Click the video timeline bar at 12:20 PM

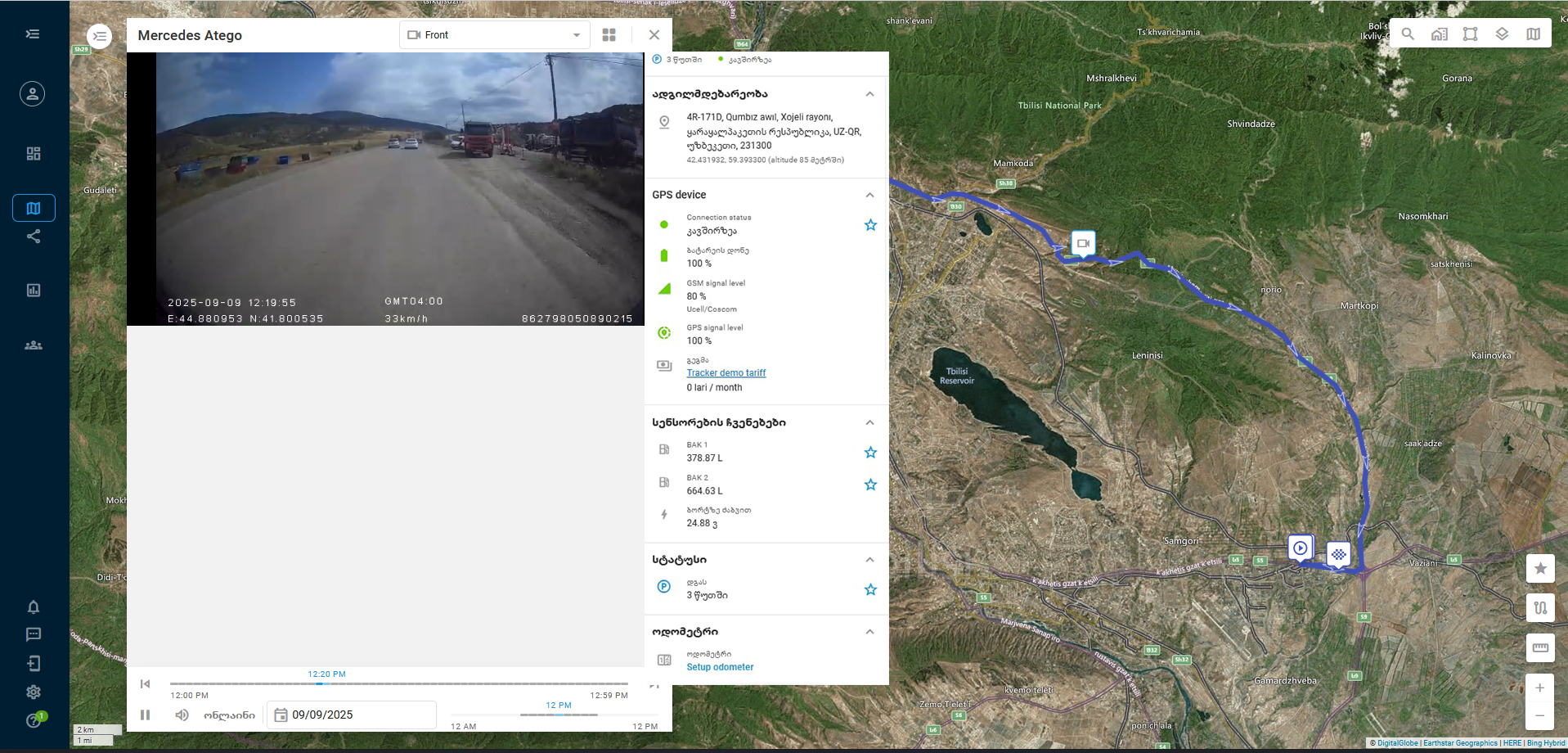(x=321, y=683)
